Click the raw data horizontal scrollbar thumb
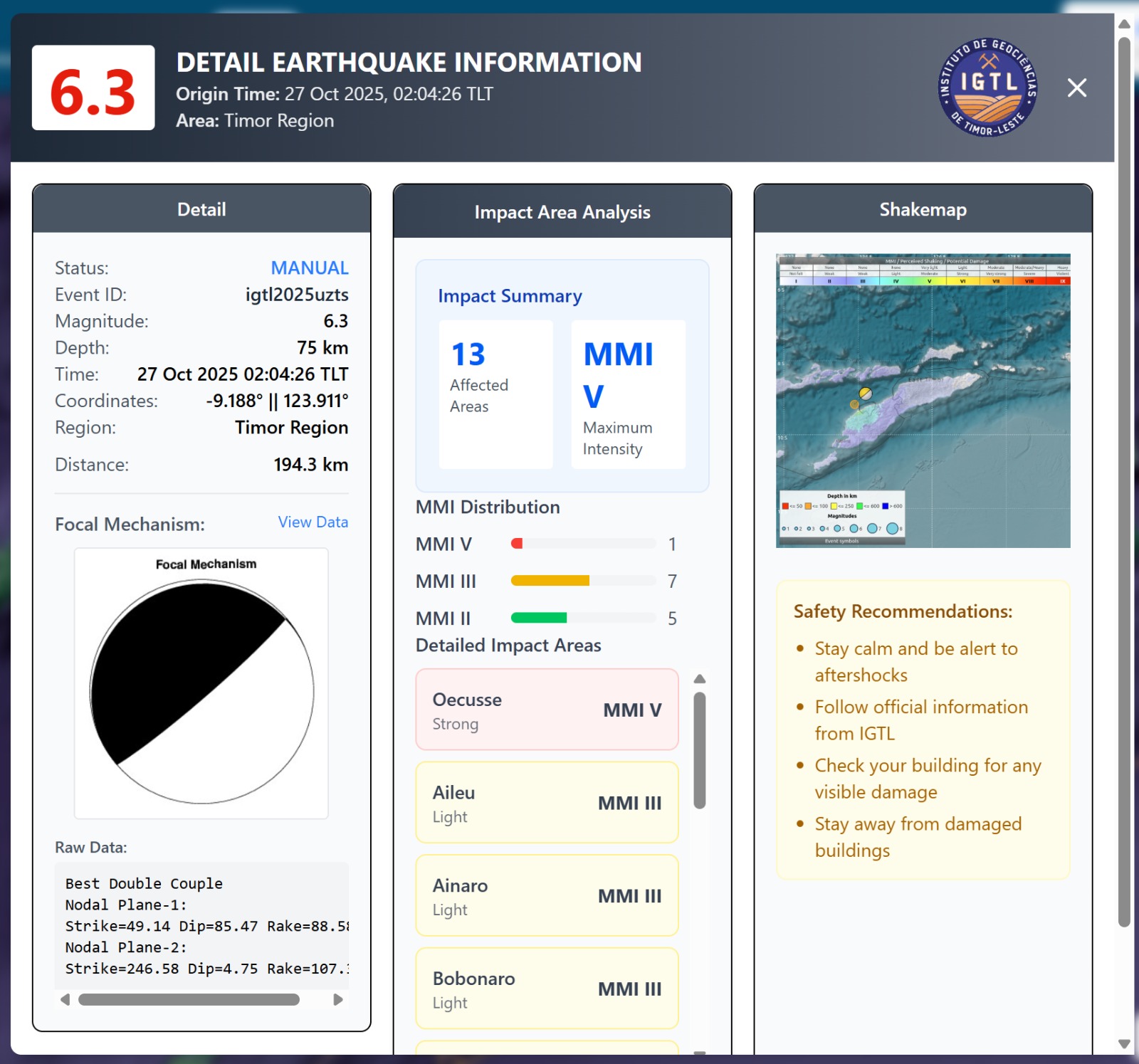Image resolution: width=1139 pixels, height=1064 pixels. (x=189, y=999)
